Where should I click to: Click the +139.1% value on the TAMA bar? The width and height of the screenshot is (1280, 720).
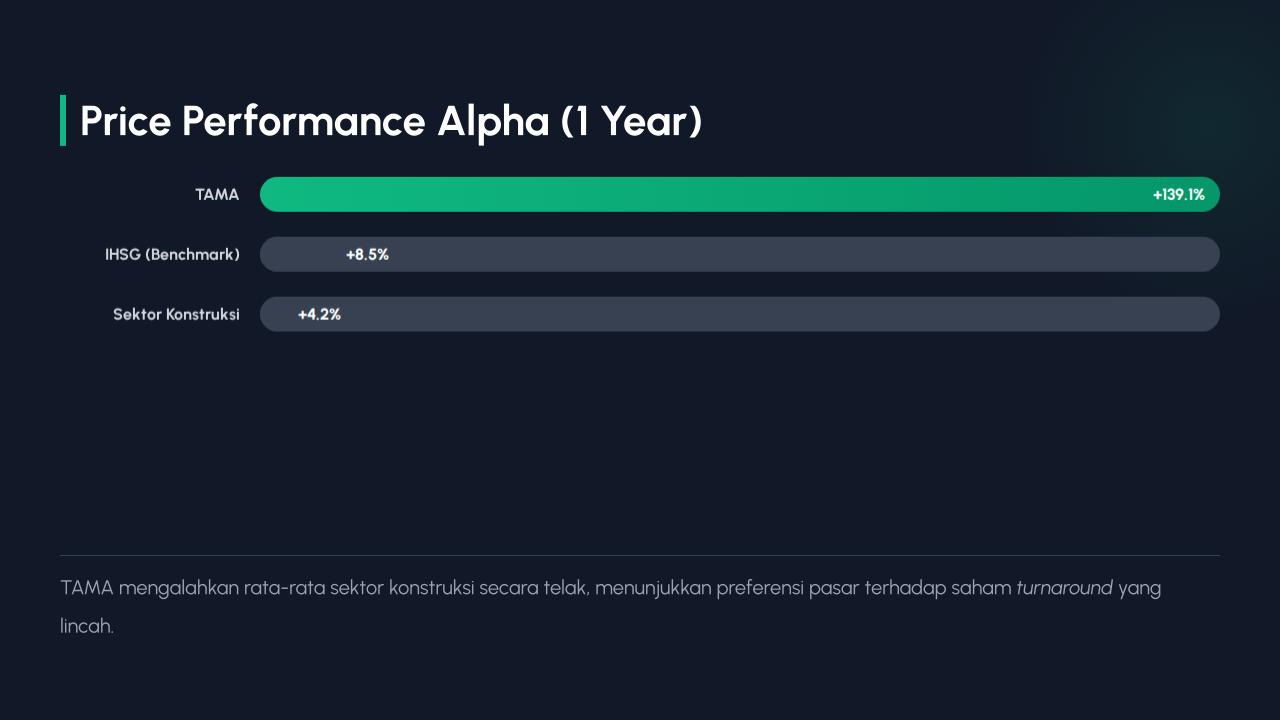pyautogui.click(x=1178, y=195)
